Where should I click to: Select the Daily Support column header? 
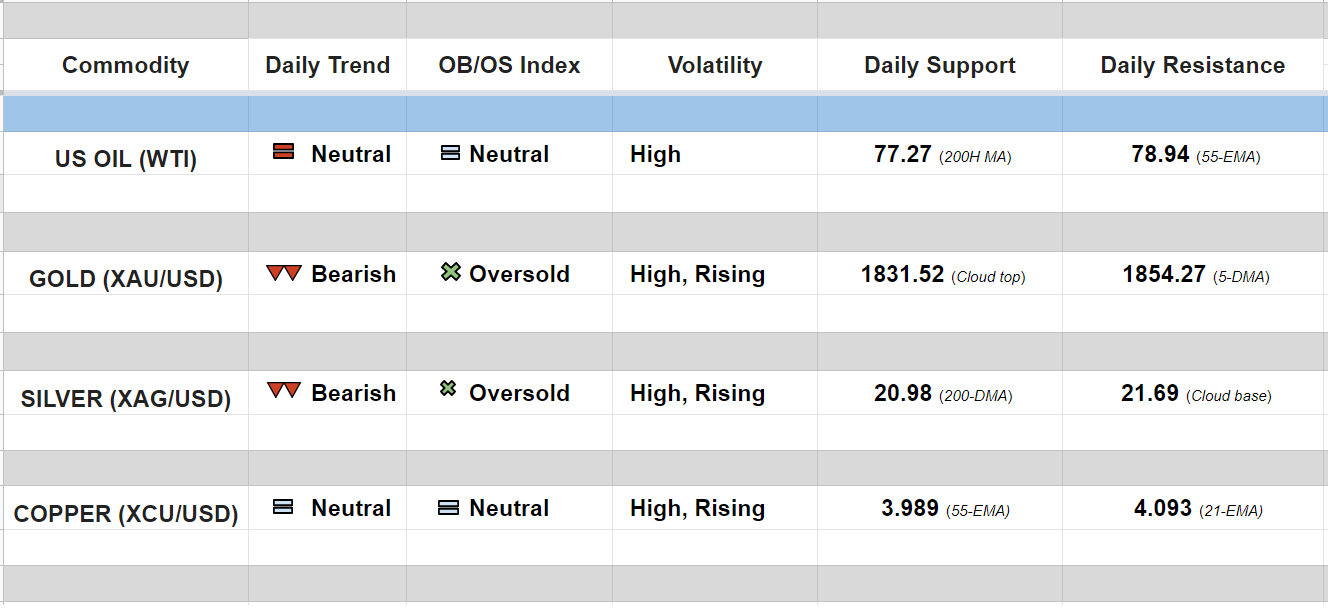[939, 66]
